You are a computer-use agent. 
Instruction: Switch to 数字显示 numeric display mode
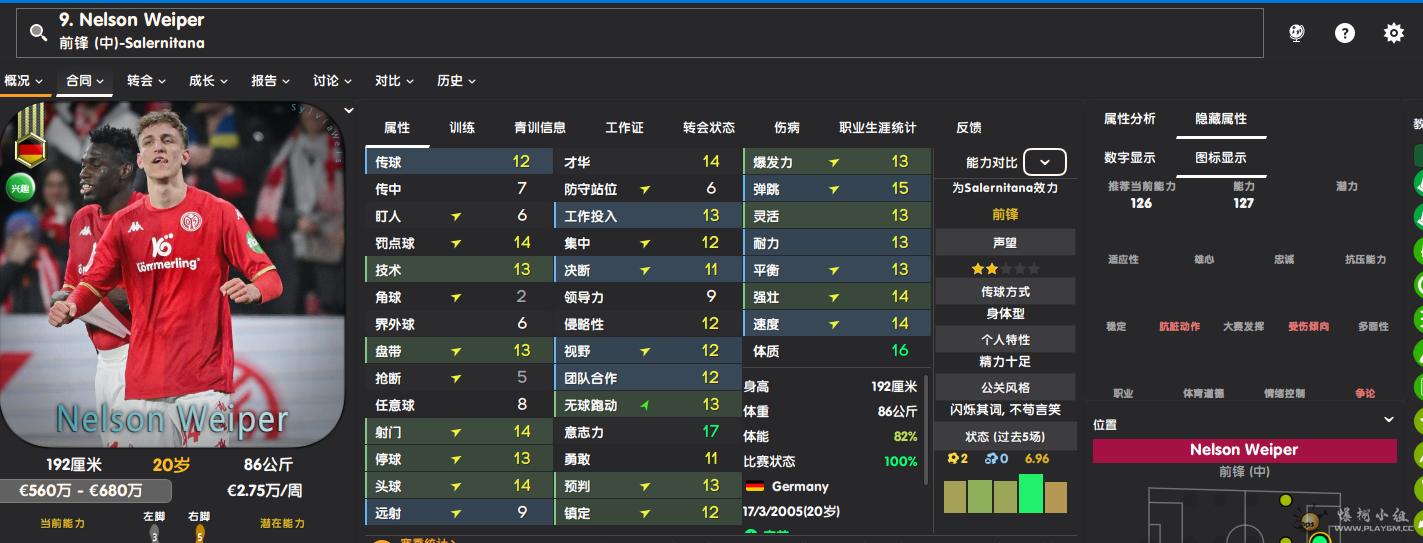[1129, 158]
